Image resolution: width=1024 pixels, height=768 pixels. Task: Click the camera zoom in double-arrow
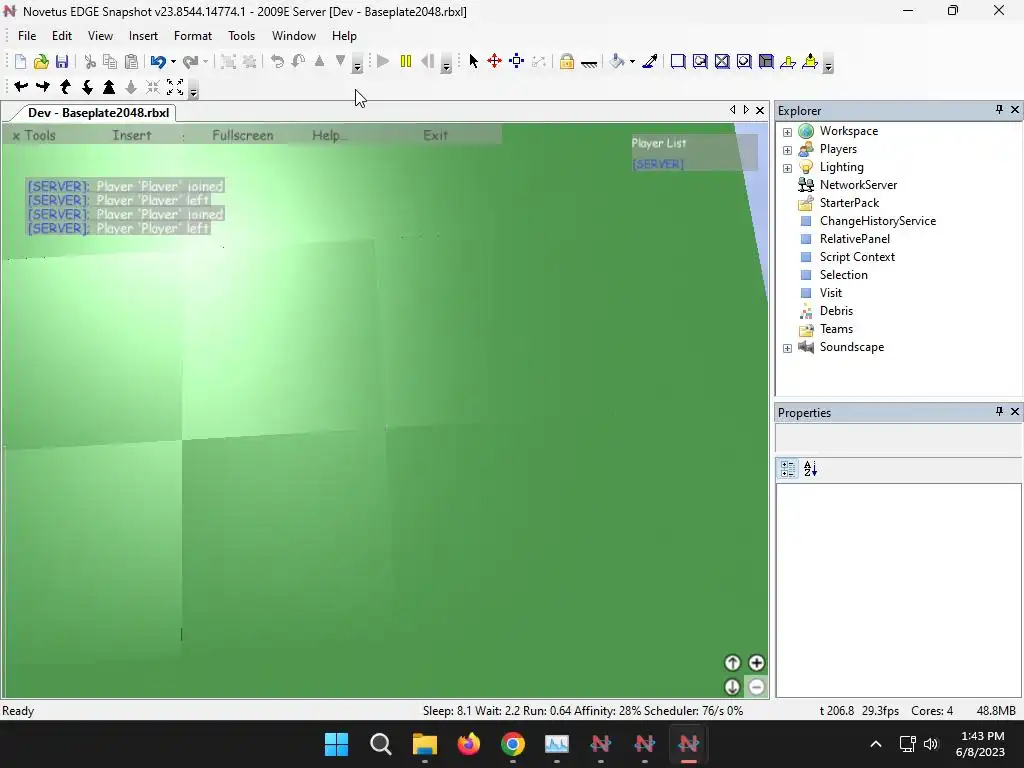click(109, 86)
